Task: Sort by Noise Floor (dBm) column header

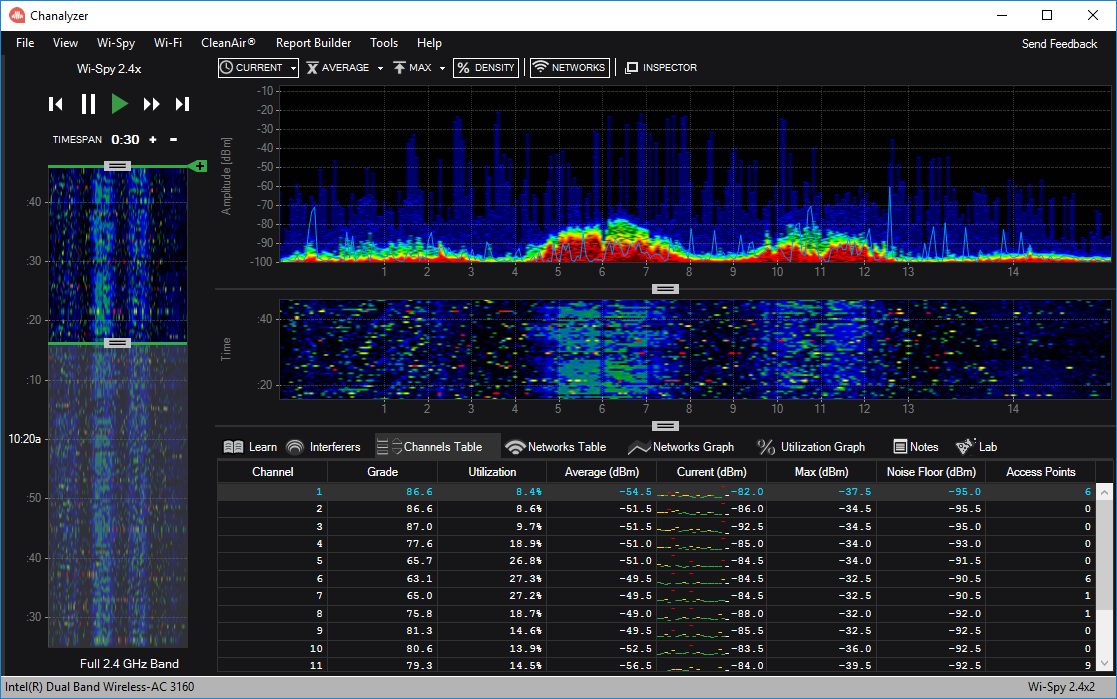Action: [931, 472]
